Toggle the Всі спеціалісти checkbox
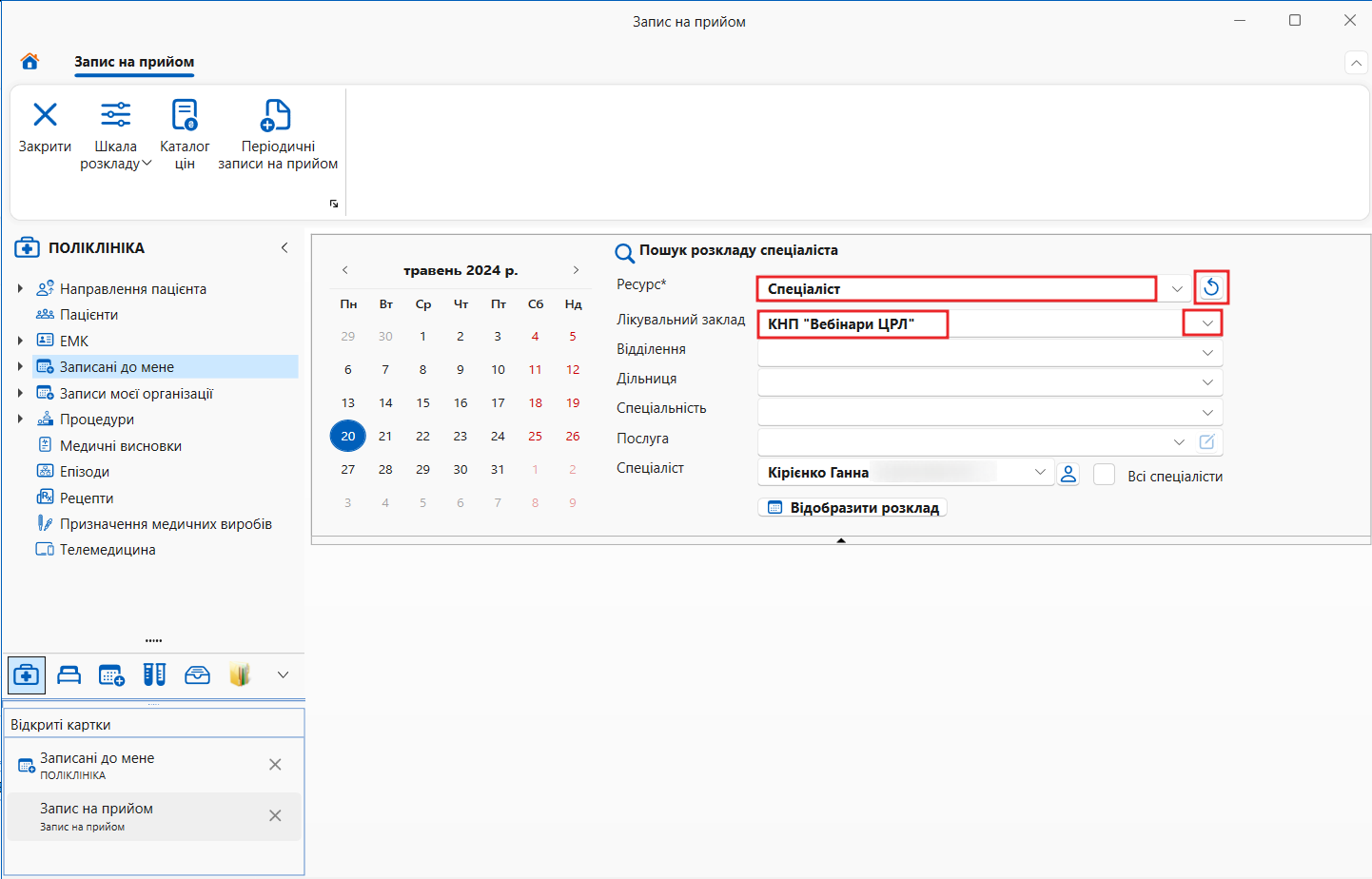Viewport: 1372px width, 879px height. pos(1104,474)
